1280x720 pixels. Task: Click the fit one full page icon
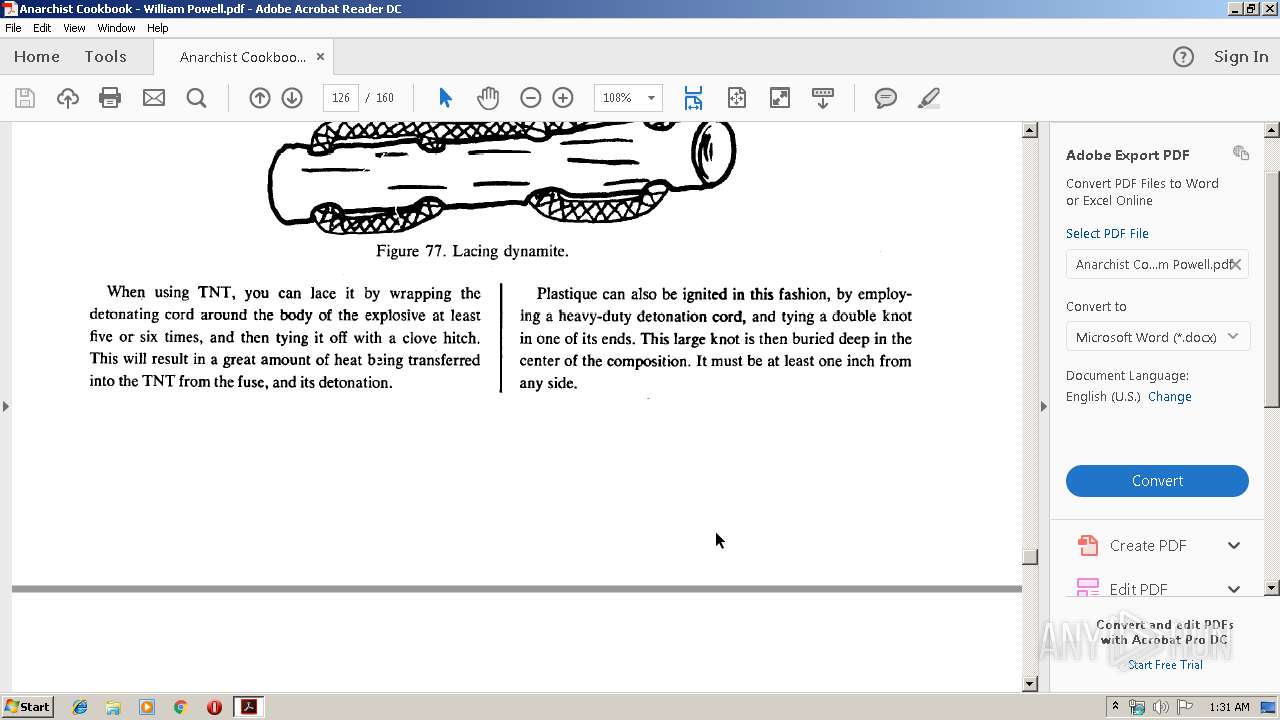[737, 98]
